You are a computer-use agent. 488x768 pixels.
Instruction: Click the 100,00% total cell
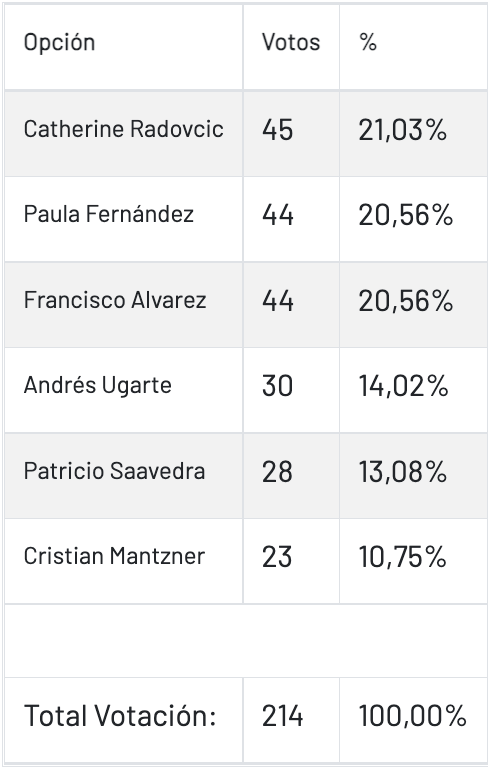(413, 716)
